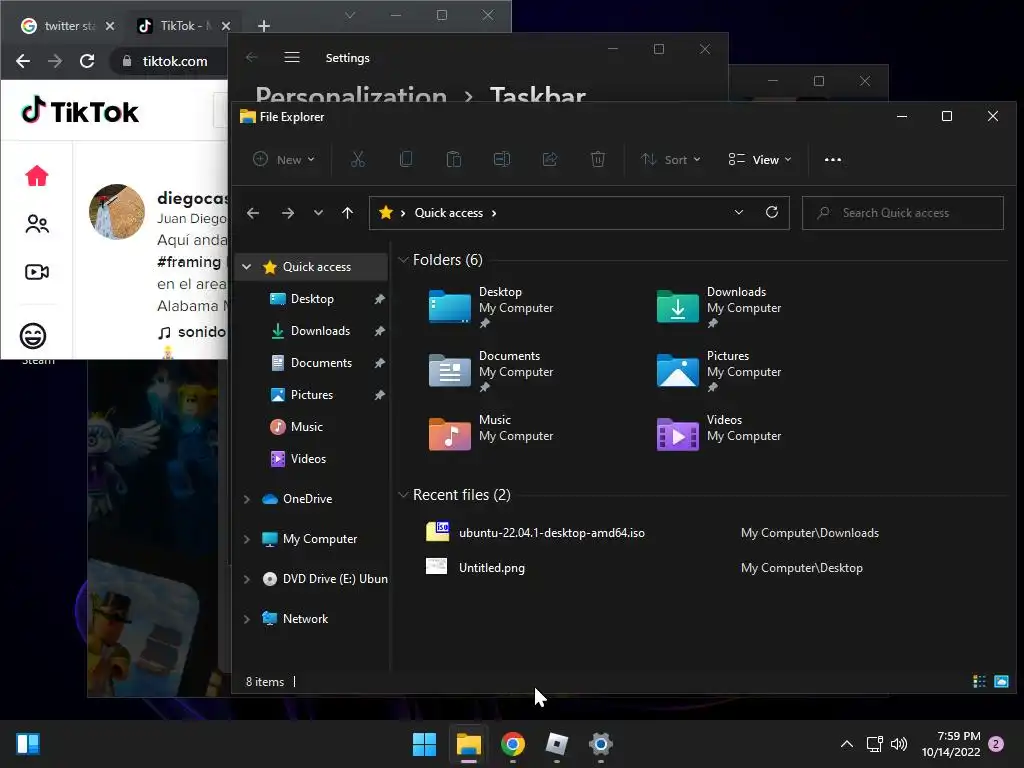Click the Chrome tab search chevron

pos(350,15)
